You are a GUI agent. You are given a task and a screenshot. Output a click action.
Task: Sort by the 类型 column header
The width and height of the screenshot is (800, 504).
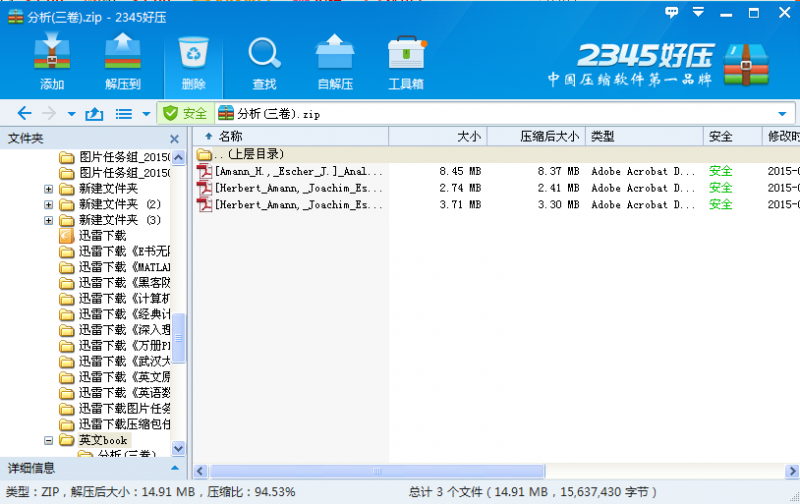tap(644, 136)
